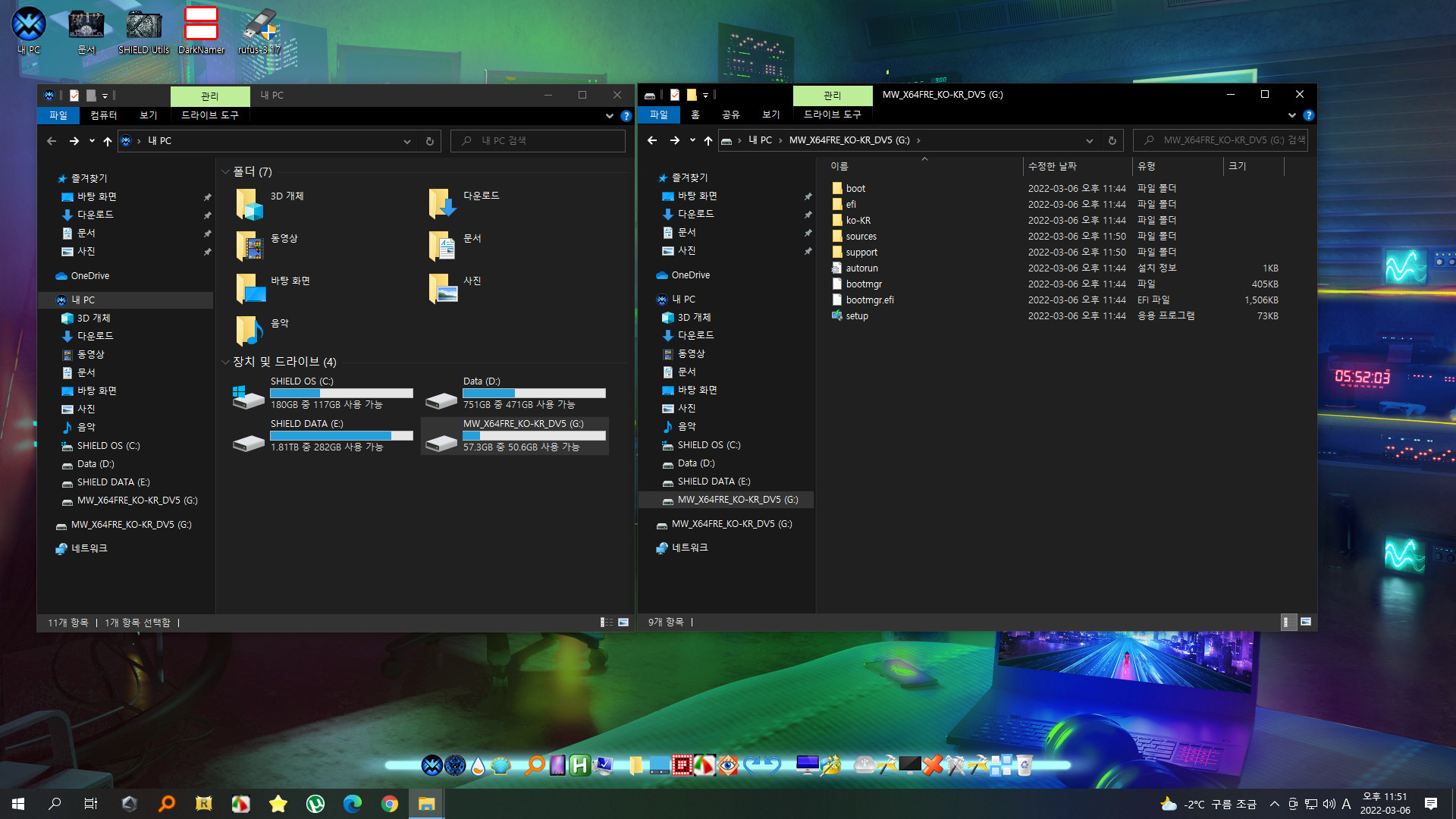This screenshot has height=819, width=1456.
Task: Launch rufus-3.17 from the desktop
Action: (259, 30)
